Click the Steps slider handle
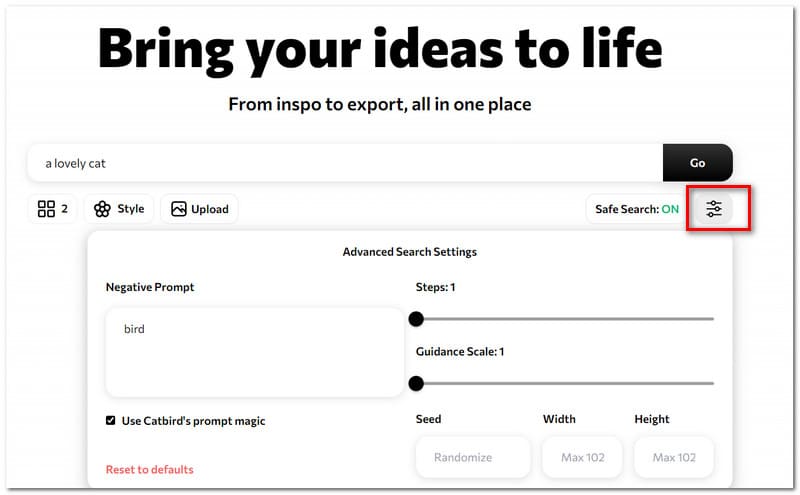 click(x=416, y=319)
